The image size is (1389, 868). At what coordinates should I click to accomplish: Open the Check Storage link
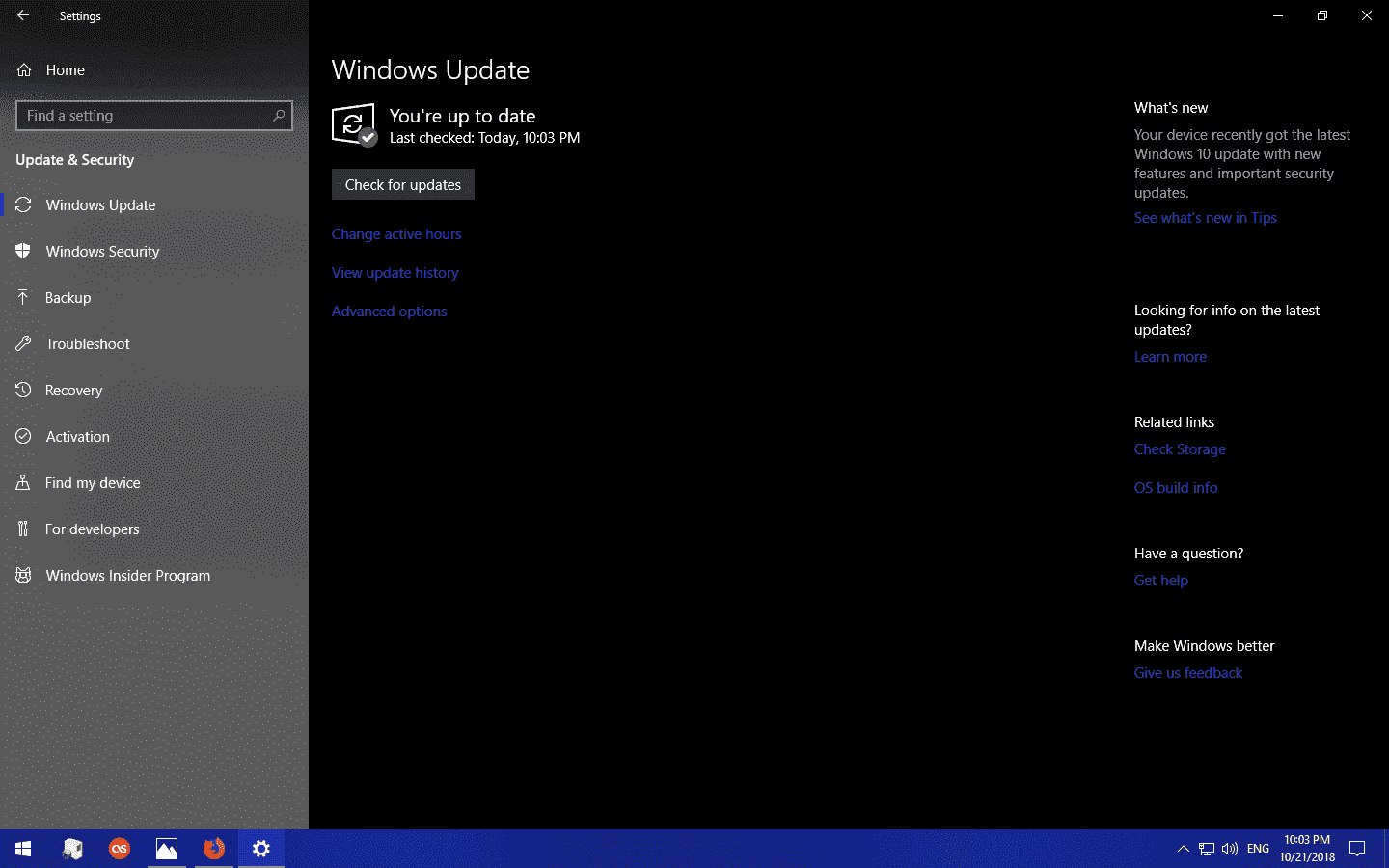(1180, 448)
